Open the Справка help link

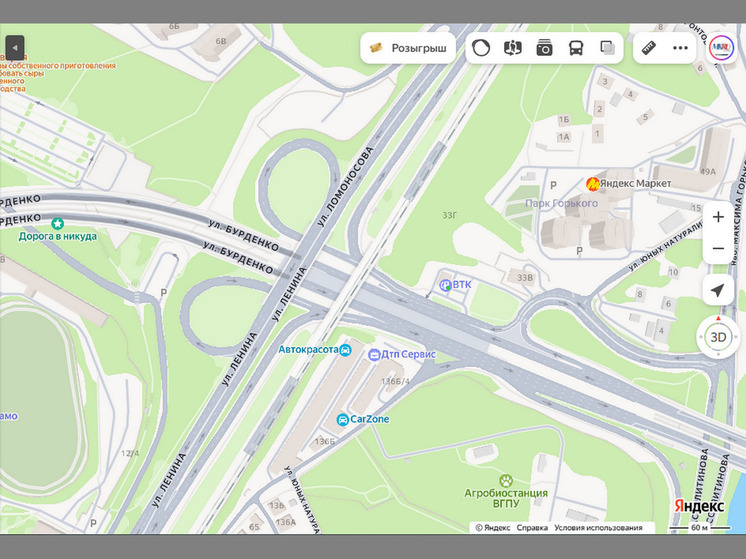532,528
